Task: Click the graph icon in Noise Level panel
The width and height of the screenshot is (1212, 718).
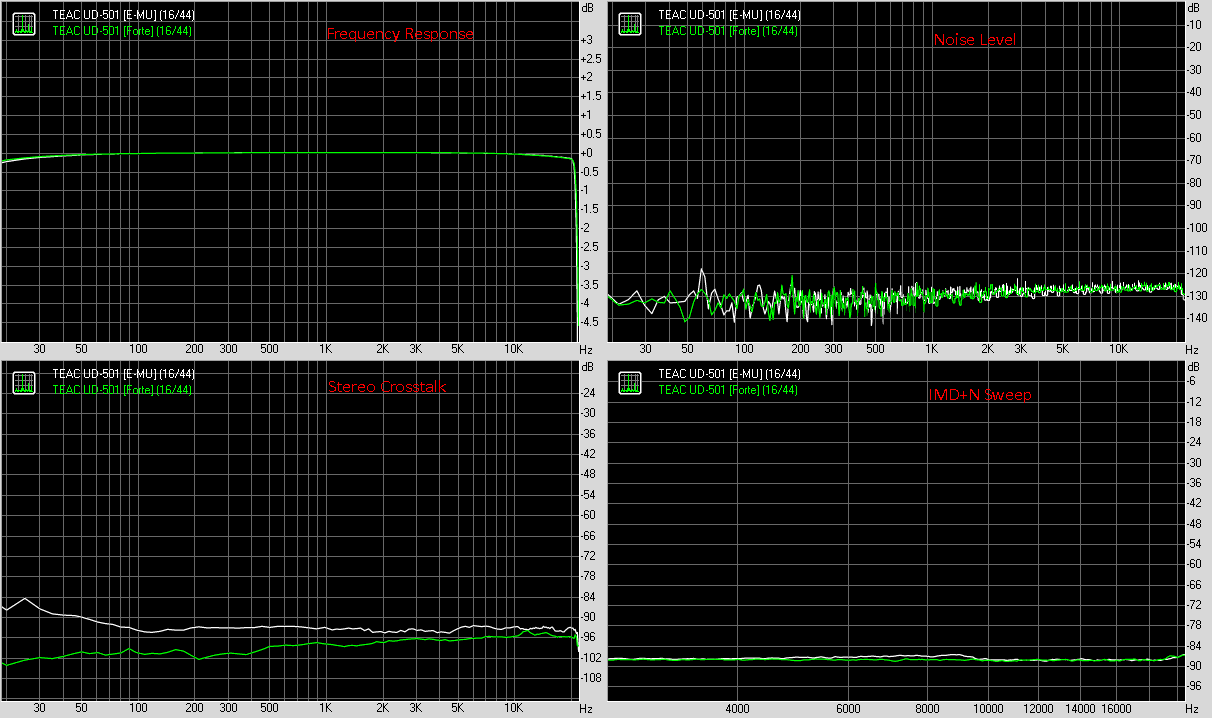Action: pos(630,23)
